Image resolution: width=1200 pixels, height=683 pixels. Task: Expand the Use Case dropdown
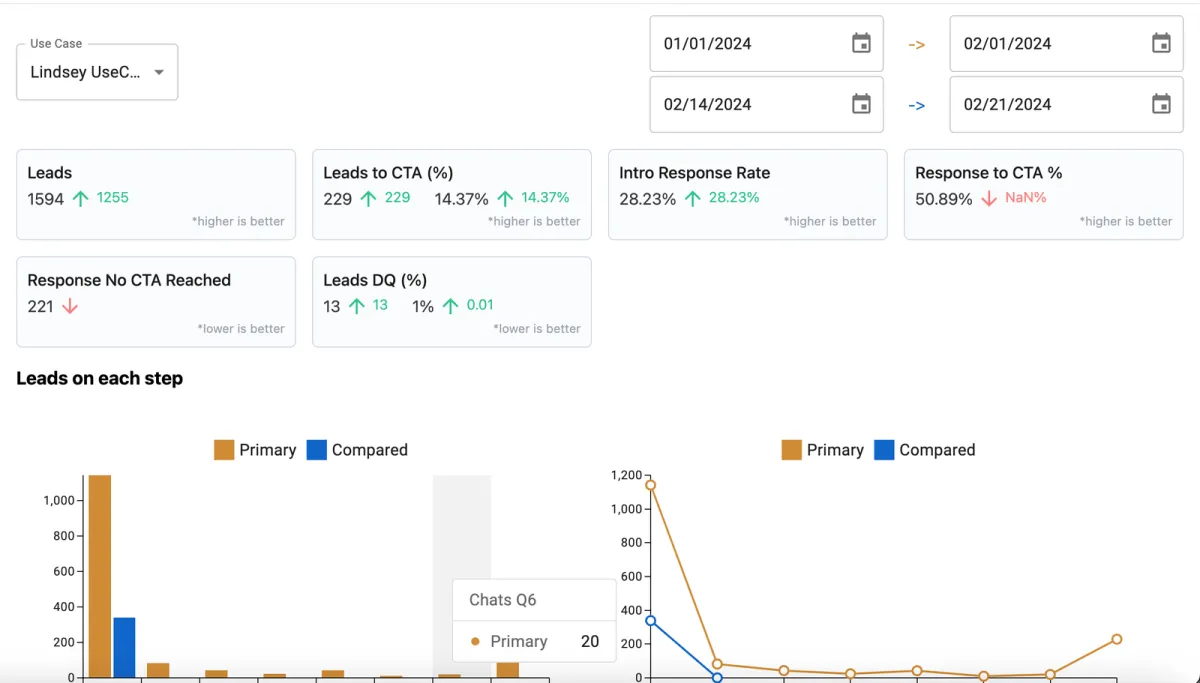[97, 72]
